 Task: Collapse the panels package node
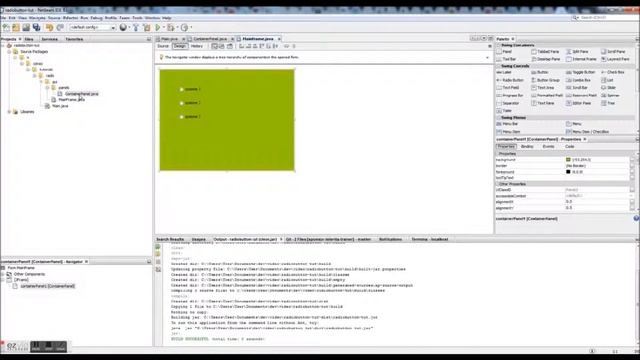[x=47, y=88]
